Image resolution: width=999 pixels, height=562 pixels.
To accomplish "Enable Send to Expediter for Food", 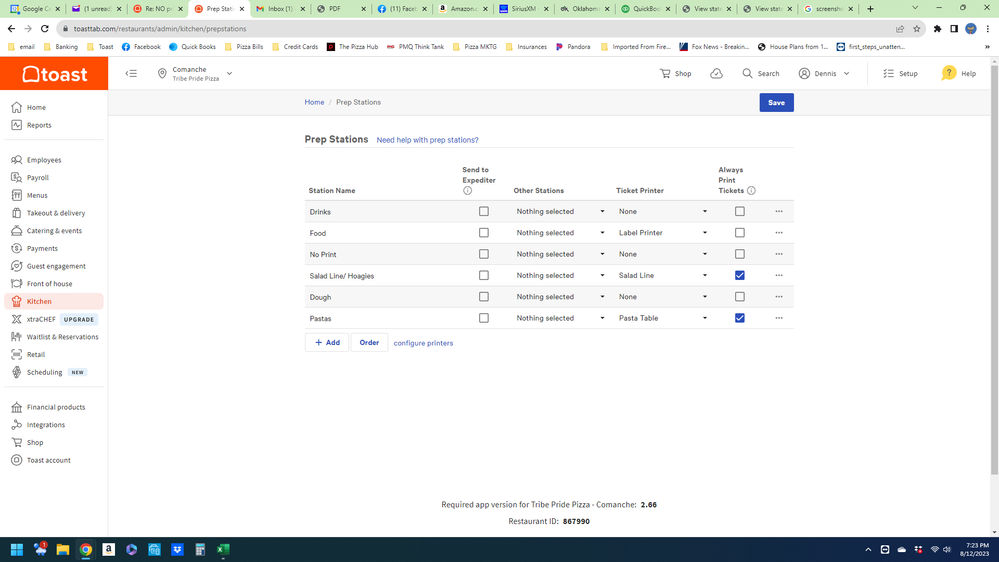I will [x=484, y=233].
